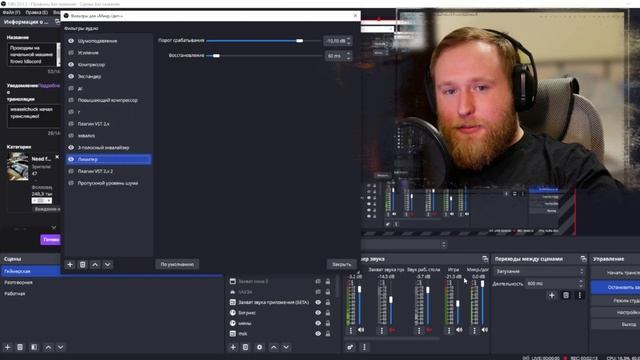Click the Начать трансляцию button
Viewport: 640px width, 360px height.
click(x=616, y=273)
